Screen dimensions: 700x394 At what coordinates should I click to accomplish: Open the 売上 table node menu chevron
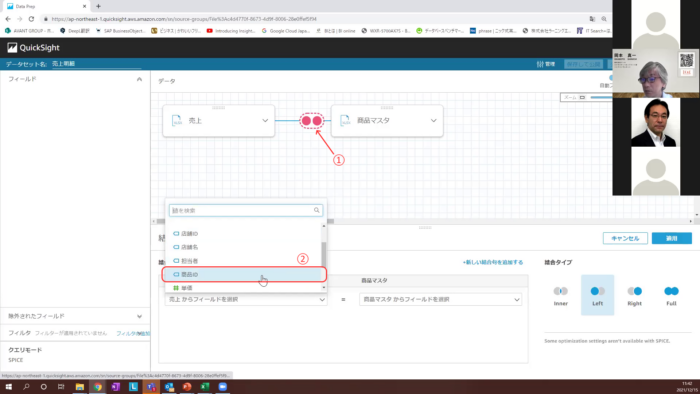click(265, 120)
